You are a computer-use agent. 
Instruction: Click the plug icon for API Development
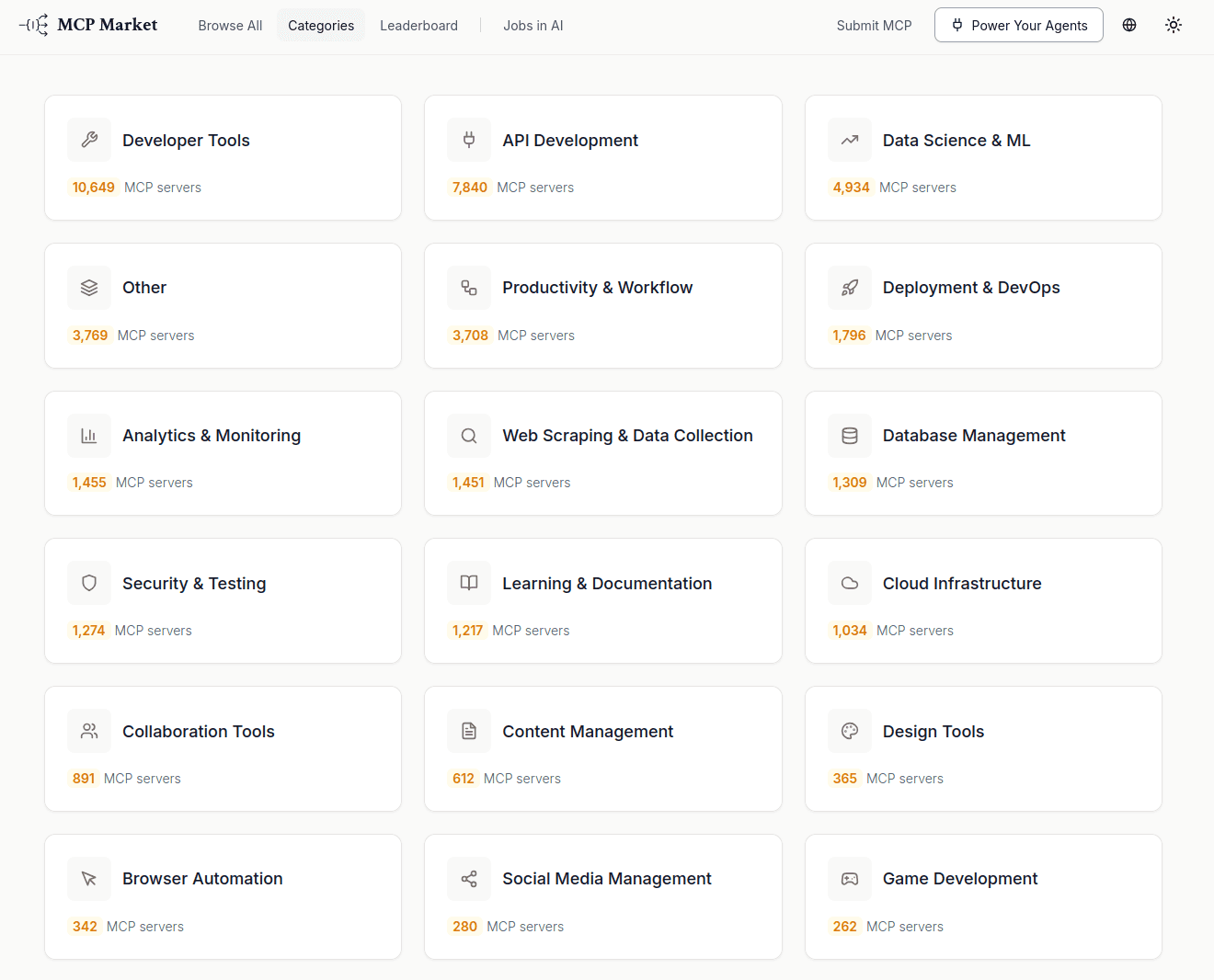(469, 140)
